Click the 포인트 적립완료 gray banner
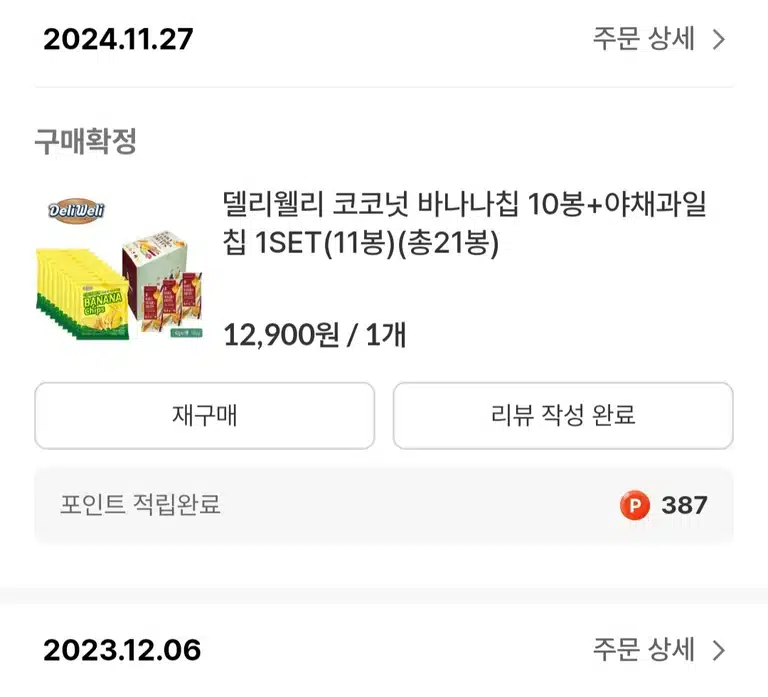 pyautogui.click(x=384, y=505)
